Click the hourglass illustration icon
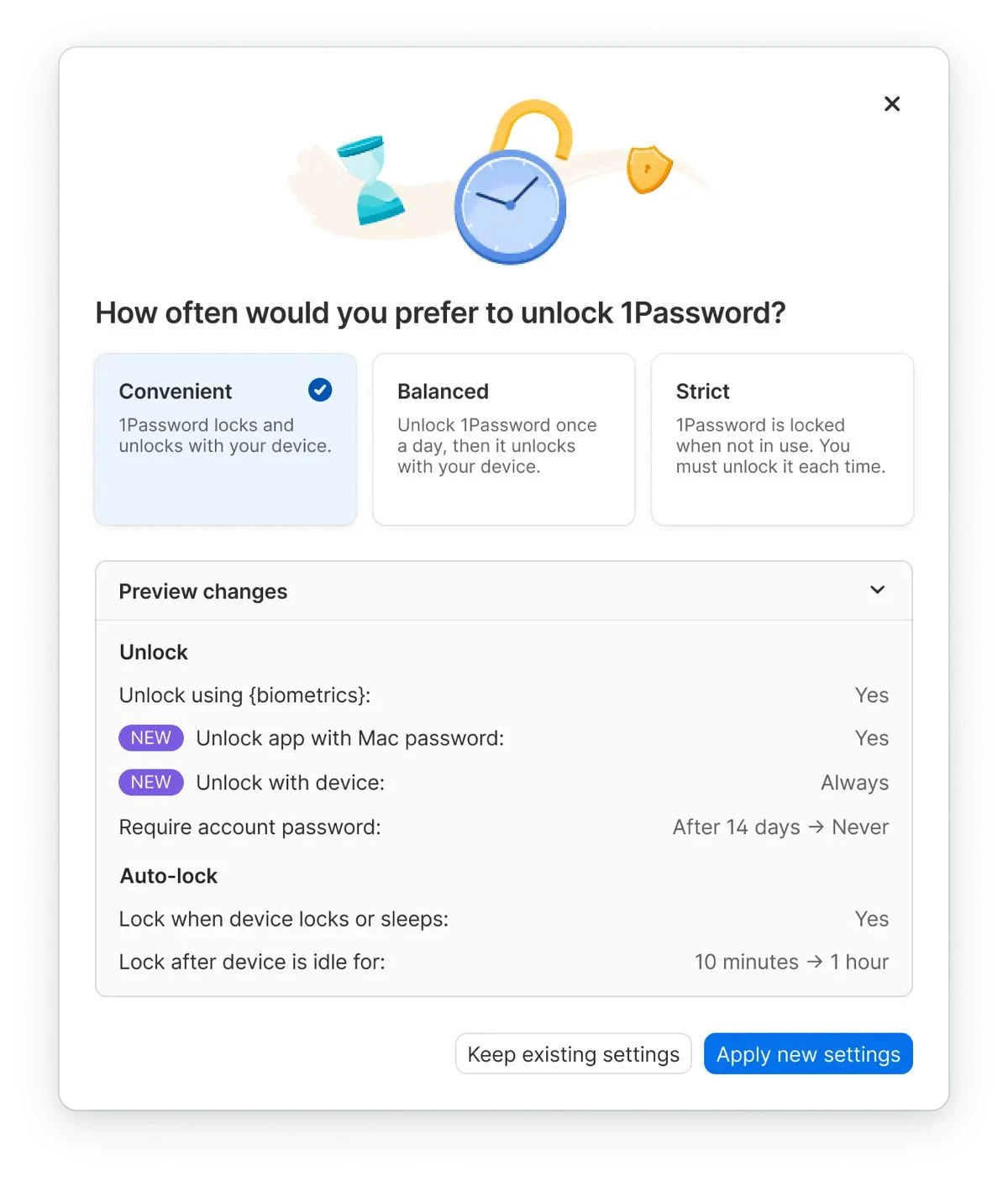This screenshot has width=1008, height=1181. click(370, 180)
